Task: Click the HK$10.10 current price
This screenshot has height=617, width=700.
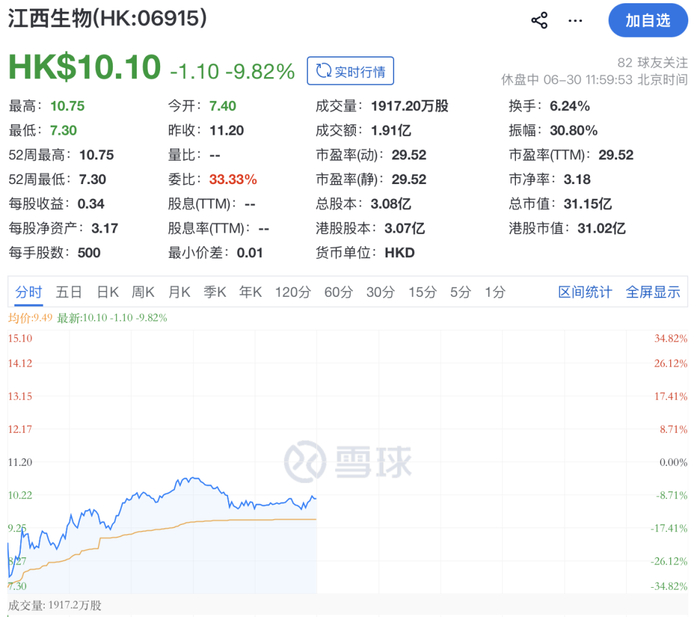Action: 84,67
